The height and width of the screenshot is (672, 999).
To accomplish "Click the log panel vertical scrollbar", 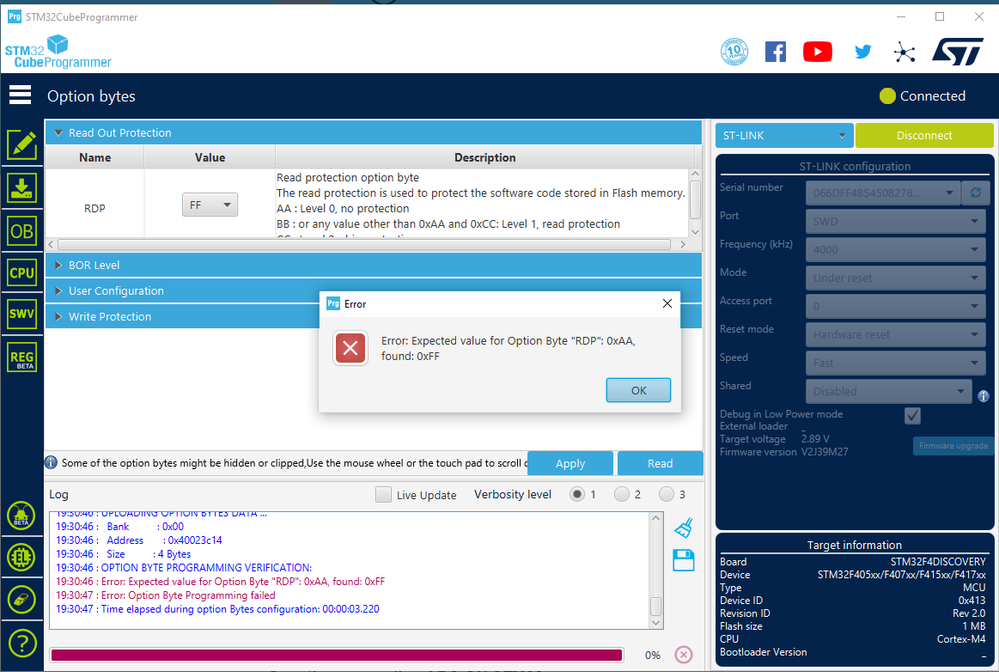I will pyautogui.click(x=656, y=571).
